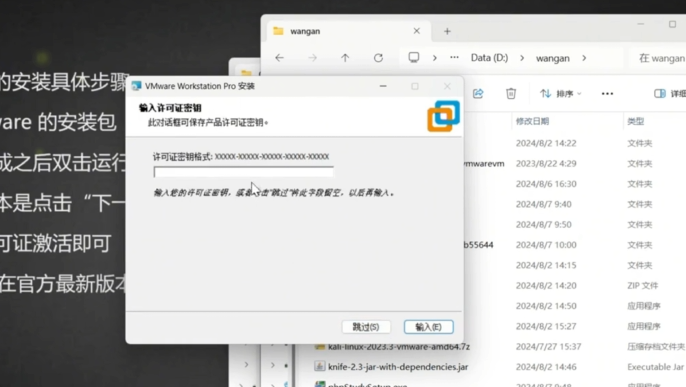This screenshot has width=686, height=387.
Task: Click the address bar ellipsis for hidden path
Action: (x=454, y=58)
